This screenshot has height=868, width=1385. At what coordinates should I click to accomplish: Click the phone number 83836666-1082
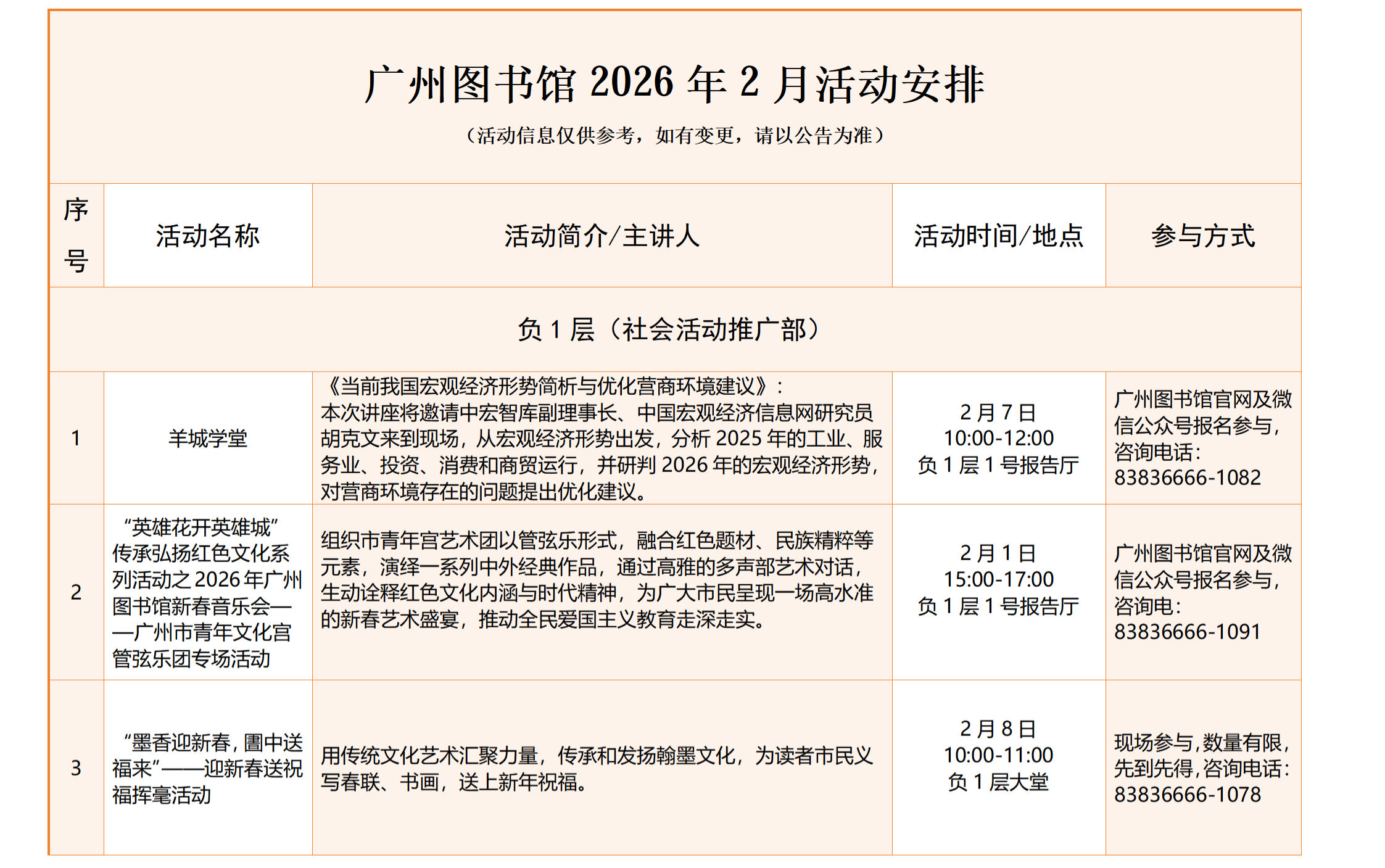coord(1187,477)
